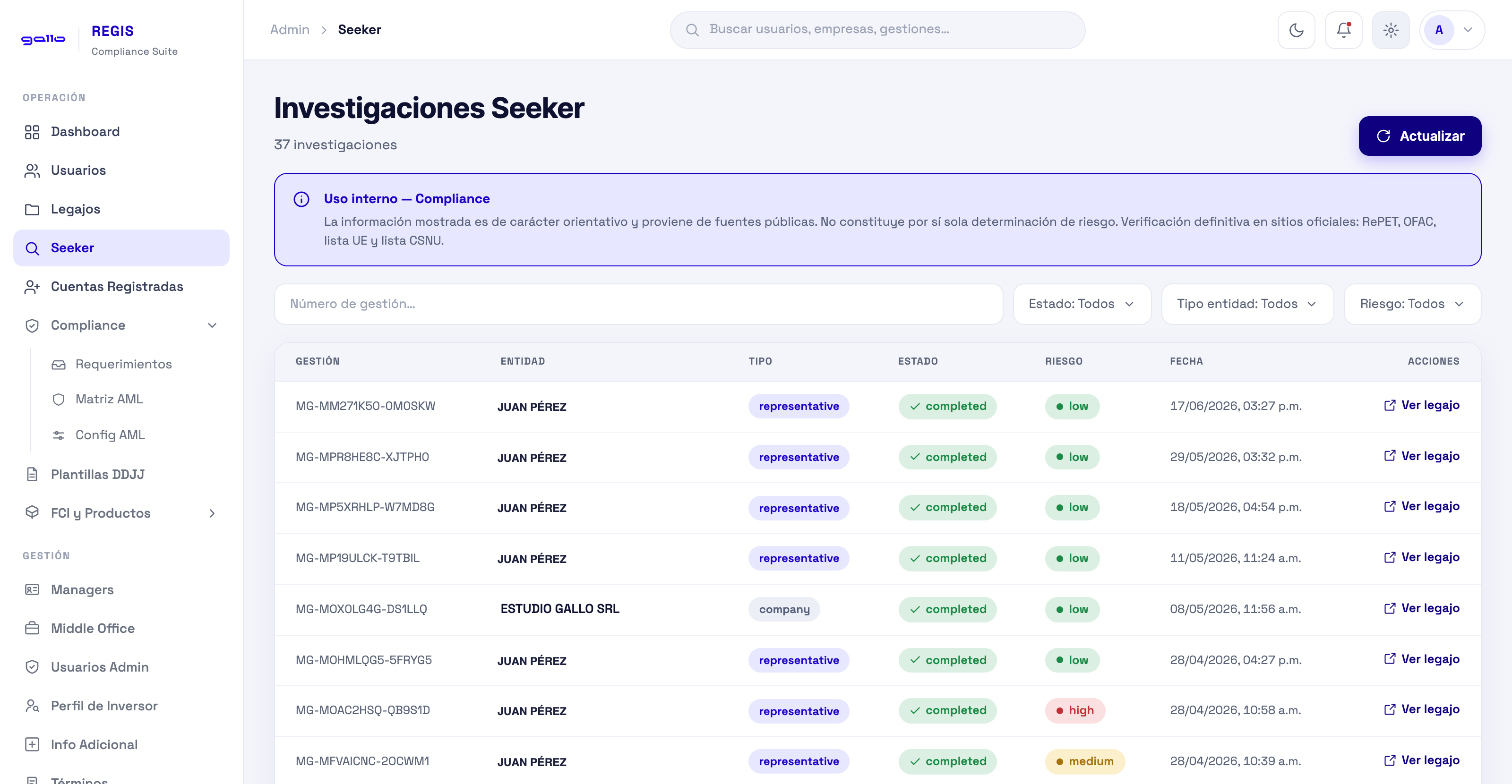
Task: Click the Managers card icon
Action: 32,589
